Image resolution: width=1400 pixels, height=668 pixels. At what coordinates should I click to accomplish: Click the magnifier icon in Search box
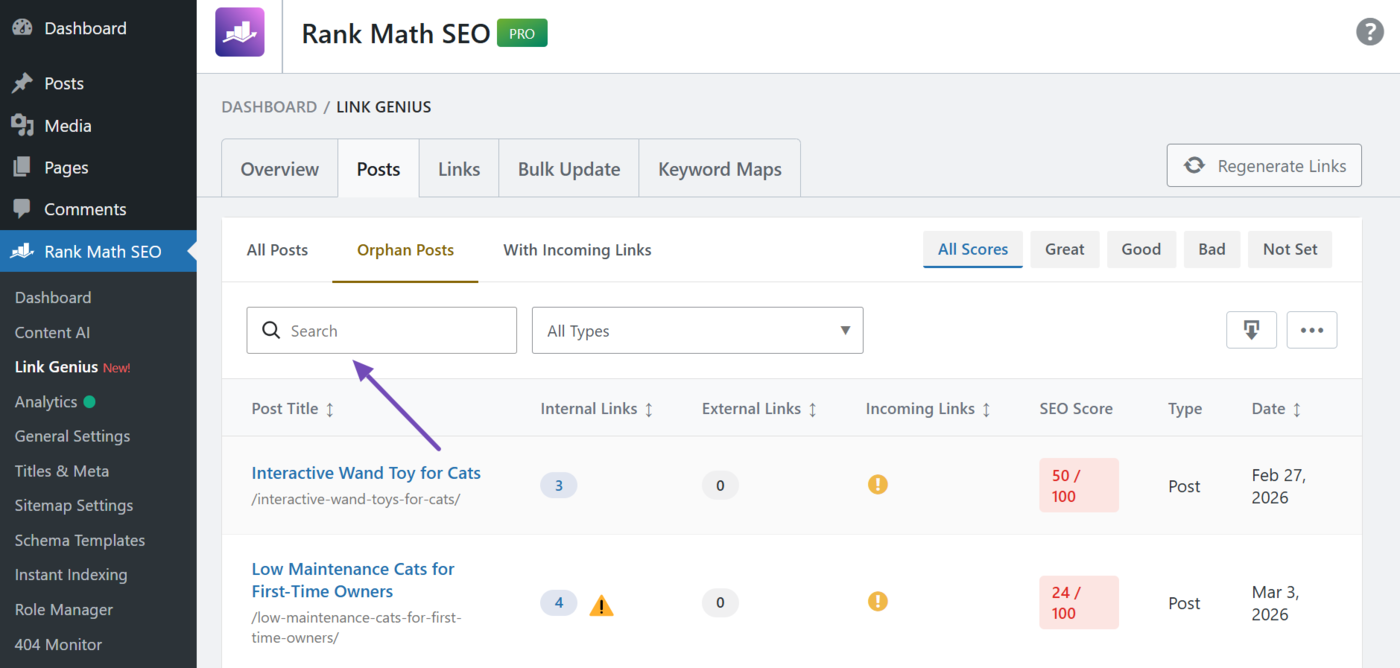tap(270, 330)
